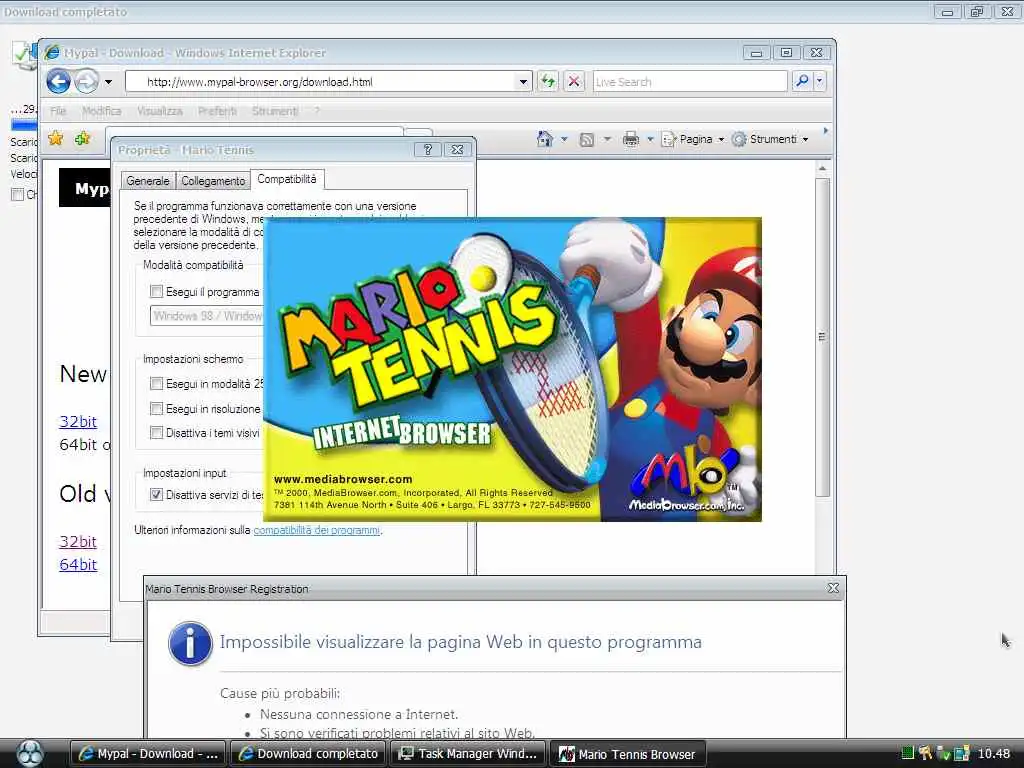Click the Live Search input box
The image size is (1024, 768).
[690, 82]
